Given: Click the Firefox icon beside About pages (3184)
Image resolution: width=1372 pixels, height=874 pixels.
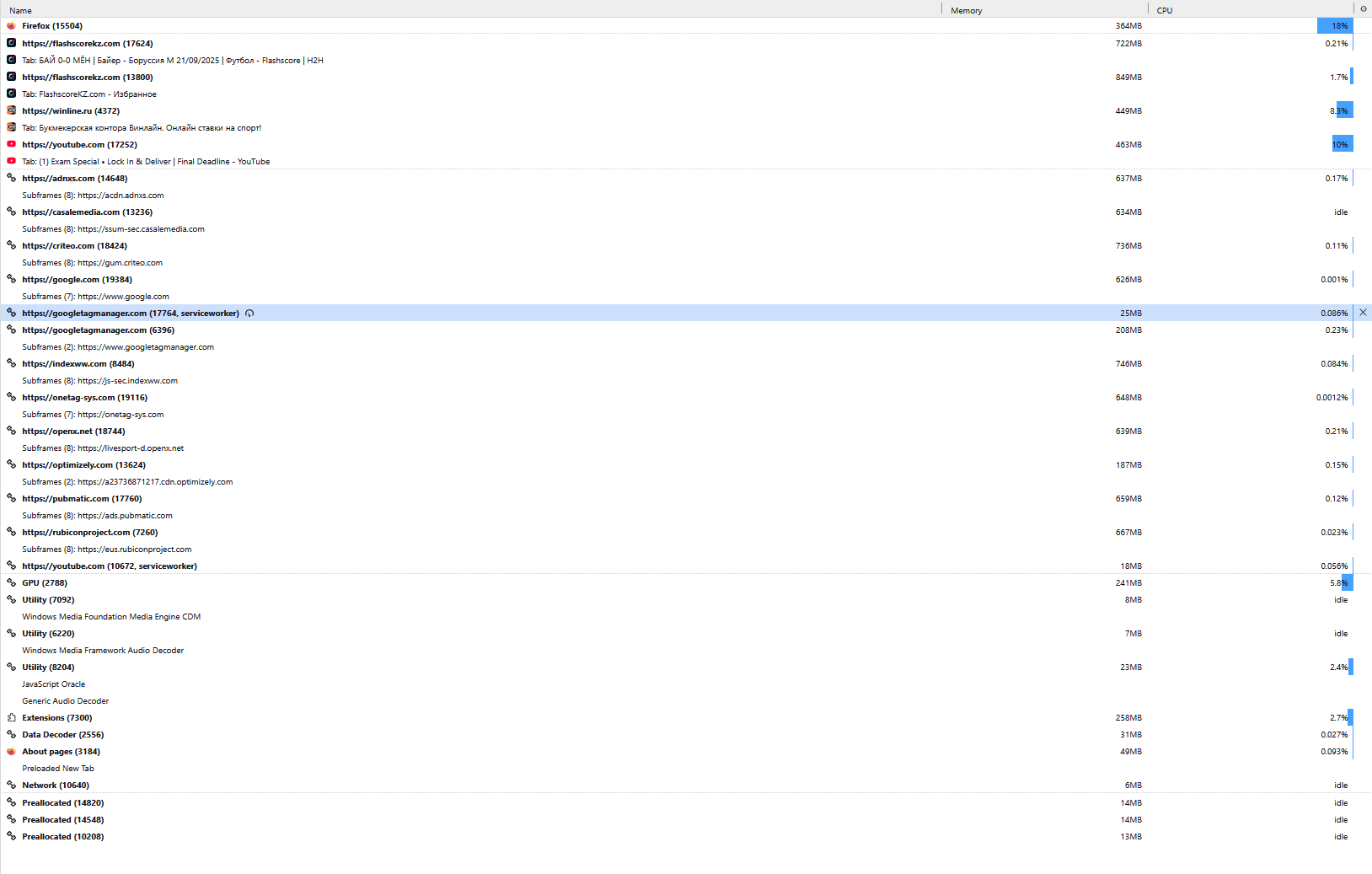Looking at the screenshot, I should tap(11, 751).
